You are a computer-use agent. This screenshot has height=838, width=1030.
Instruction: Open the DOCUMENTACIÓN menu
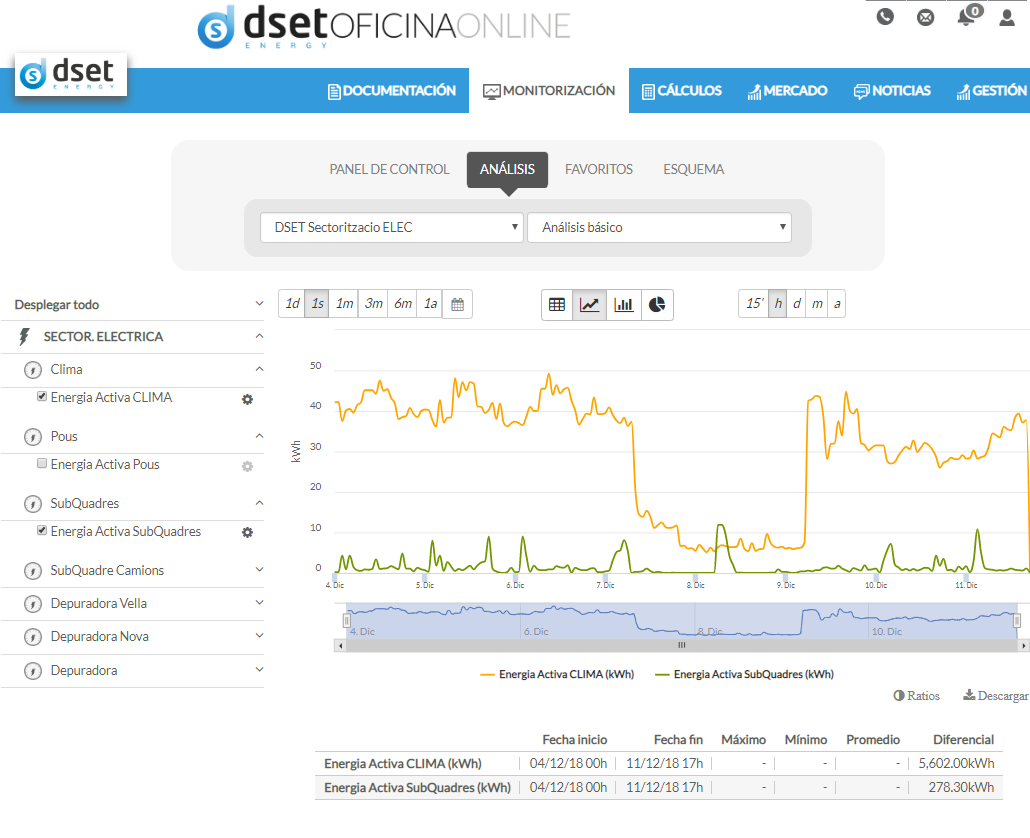[392, 91]
